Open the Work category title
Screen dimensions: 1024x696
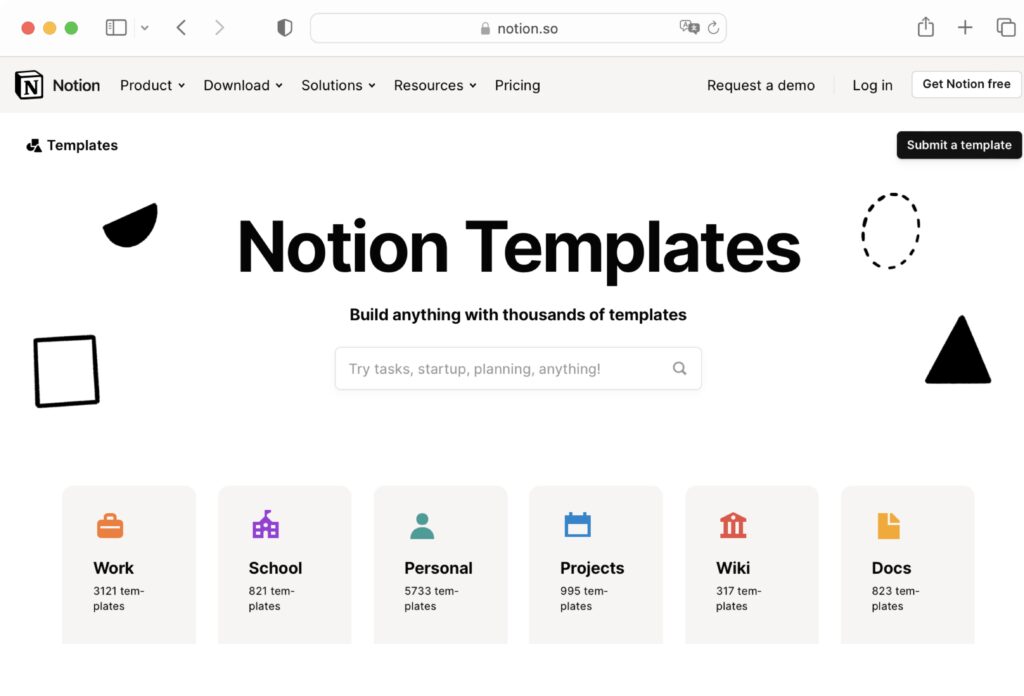tap(114, 568)
